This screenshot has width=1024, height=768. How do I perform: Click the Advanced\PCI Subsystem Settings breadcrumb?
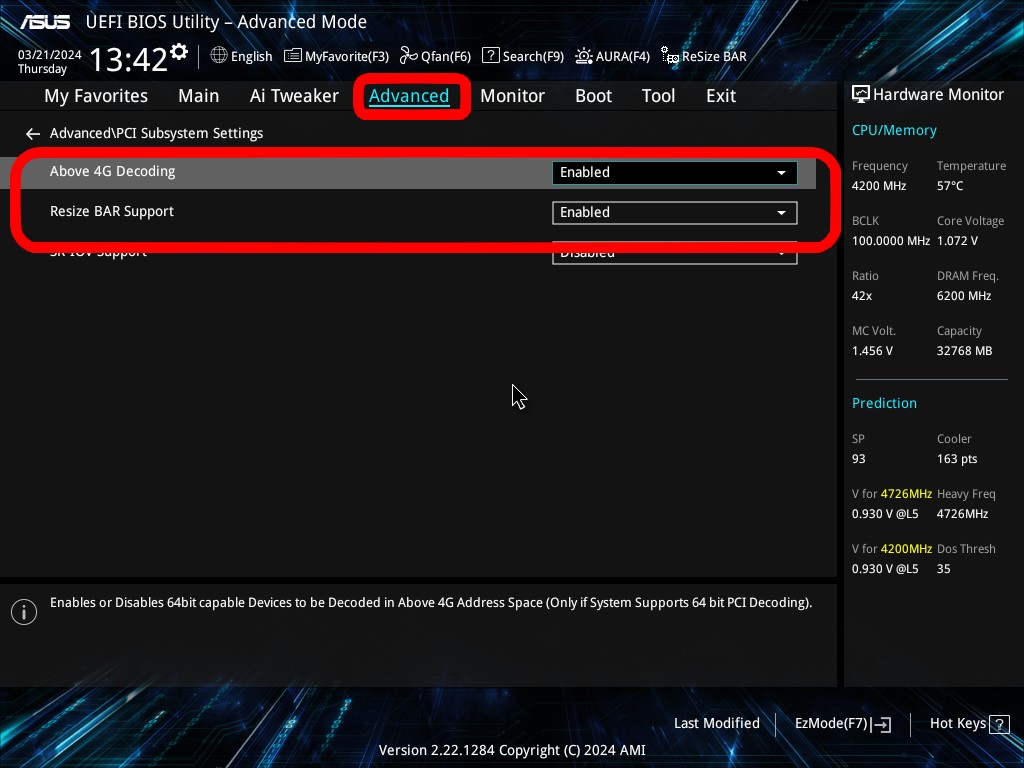click(x=156, y=133)
